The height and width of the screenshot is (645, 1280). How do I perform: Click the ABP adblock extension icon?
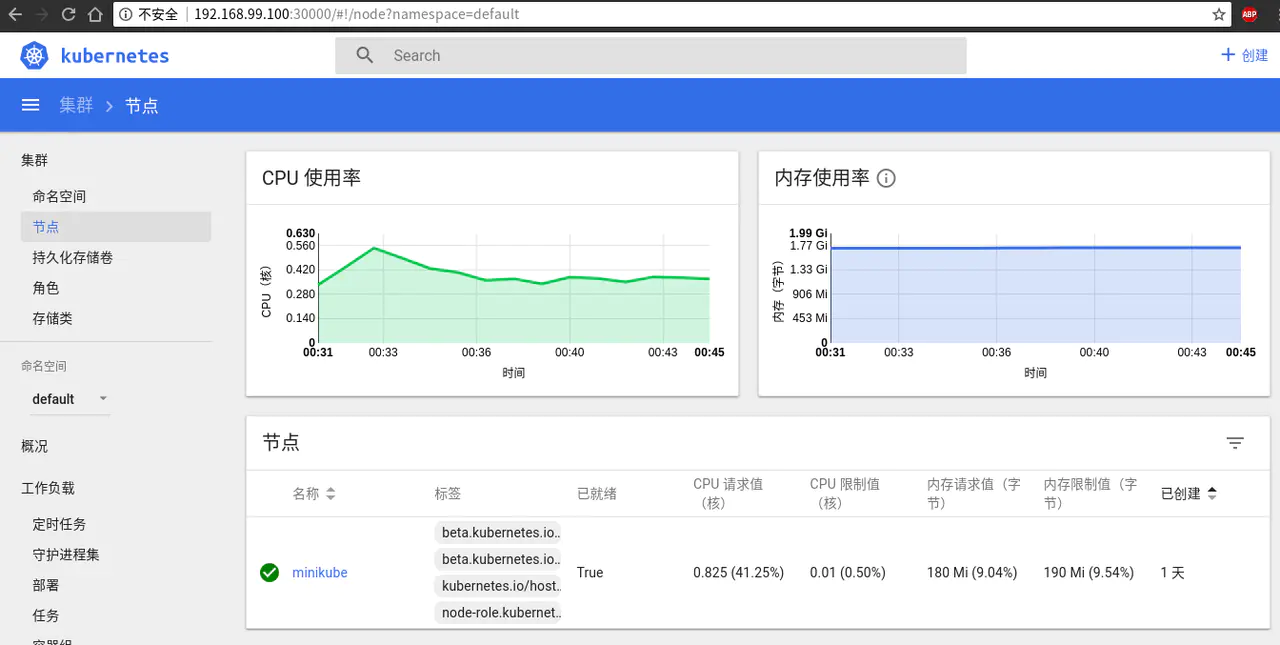1249,15
